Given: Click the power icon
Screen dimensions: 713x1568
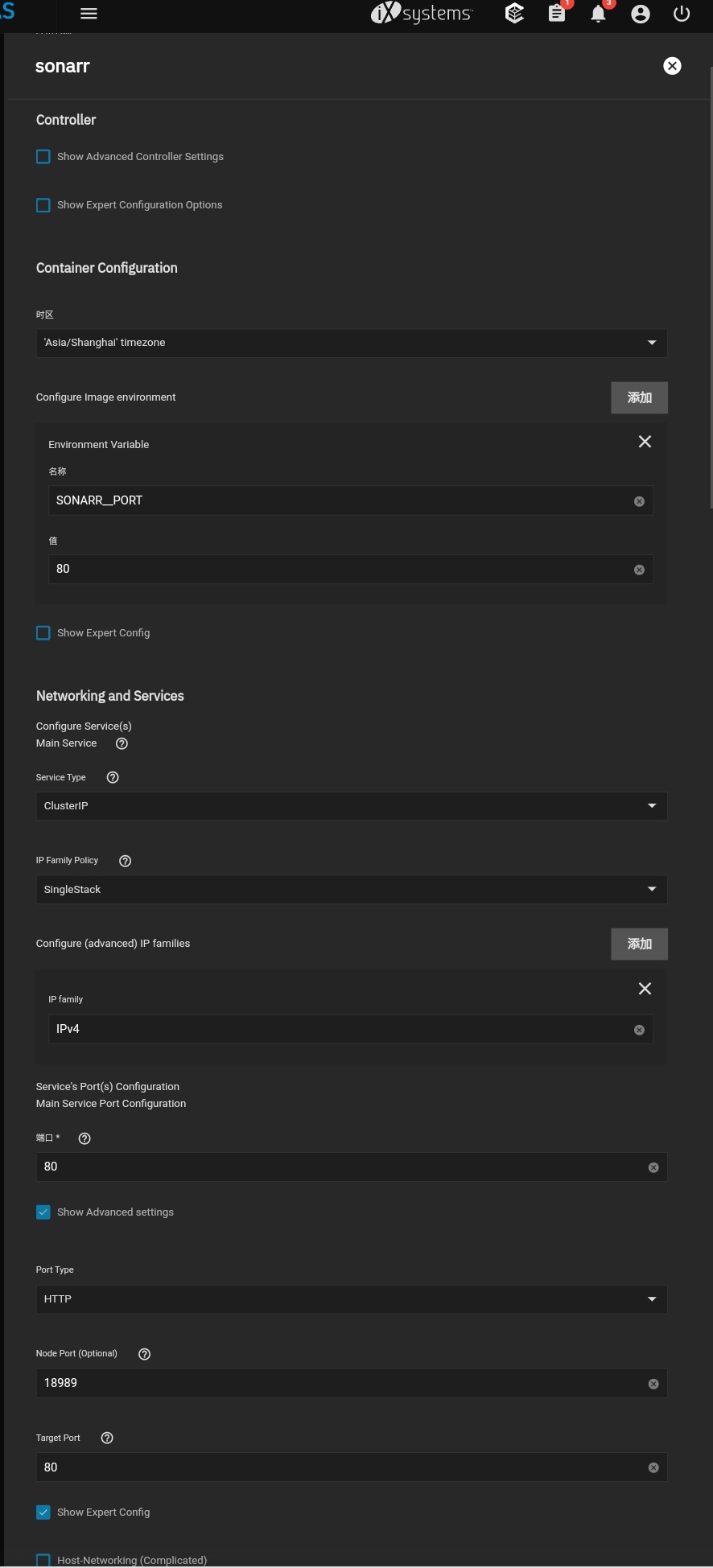Looking at the screenshot, I should coord(682,14).
